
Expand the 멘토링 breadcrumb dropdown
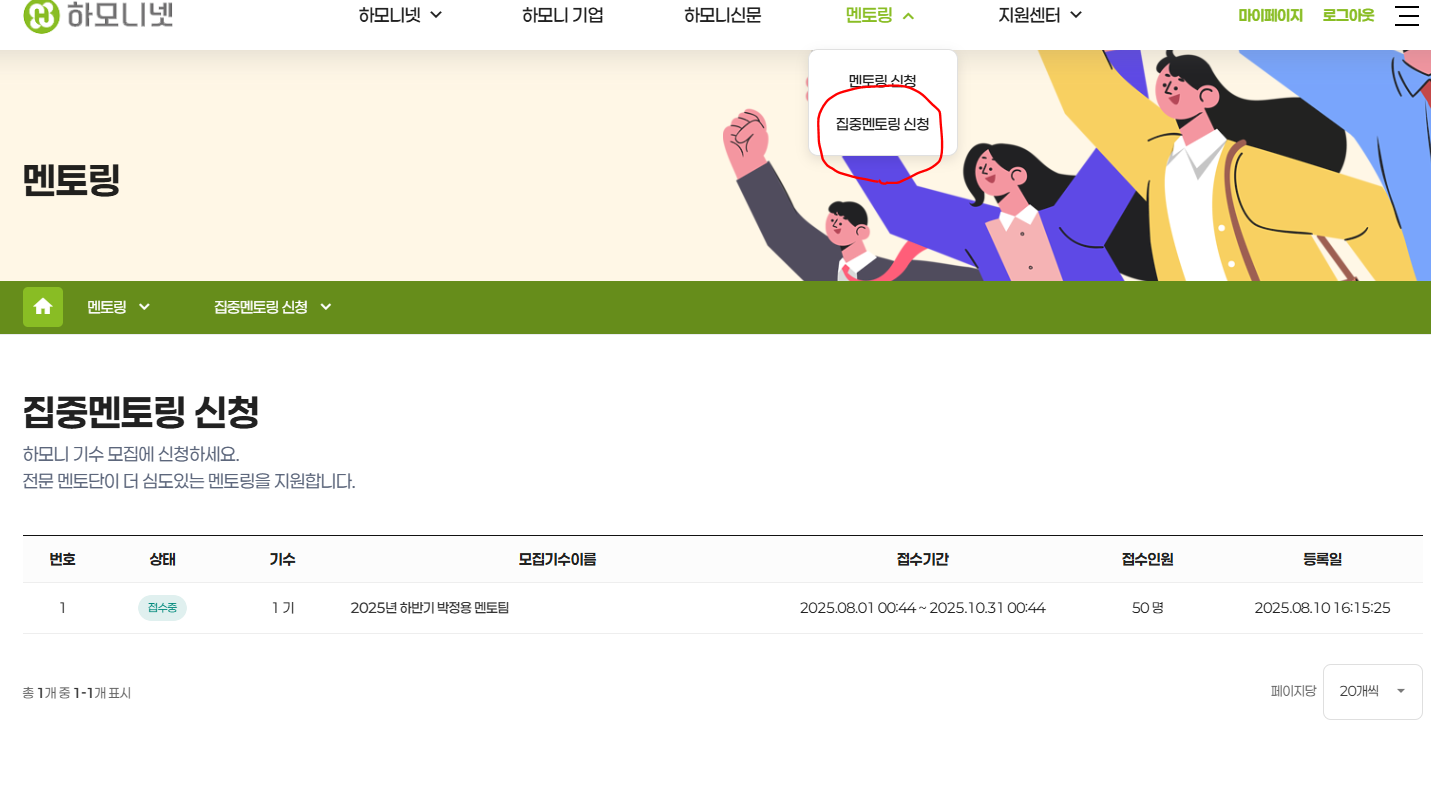118,307
